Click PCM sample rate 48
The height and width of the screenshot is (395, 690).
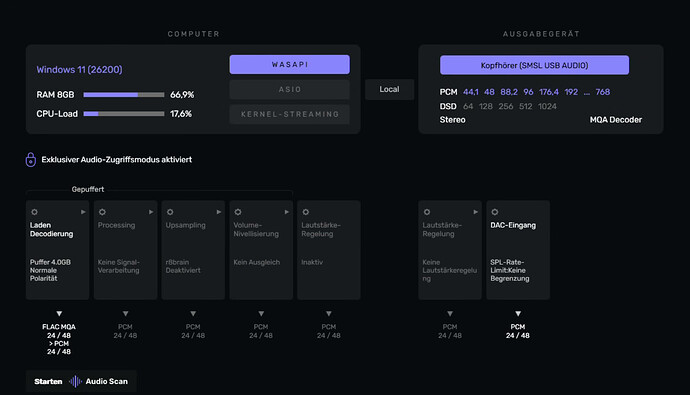tap(489, 92)
